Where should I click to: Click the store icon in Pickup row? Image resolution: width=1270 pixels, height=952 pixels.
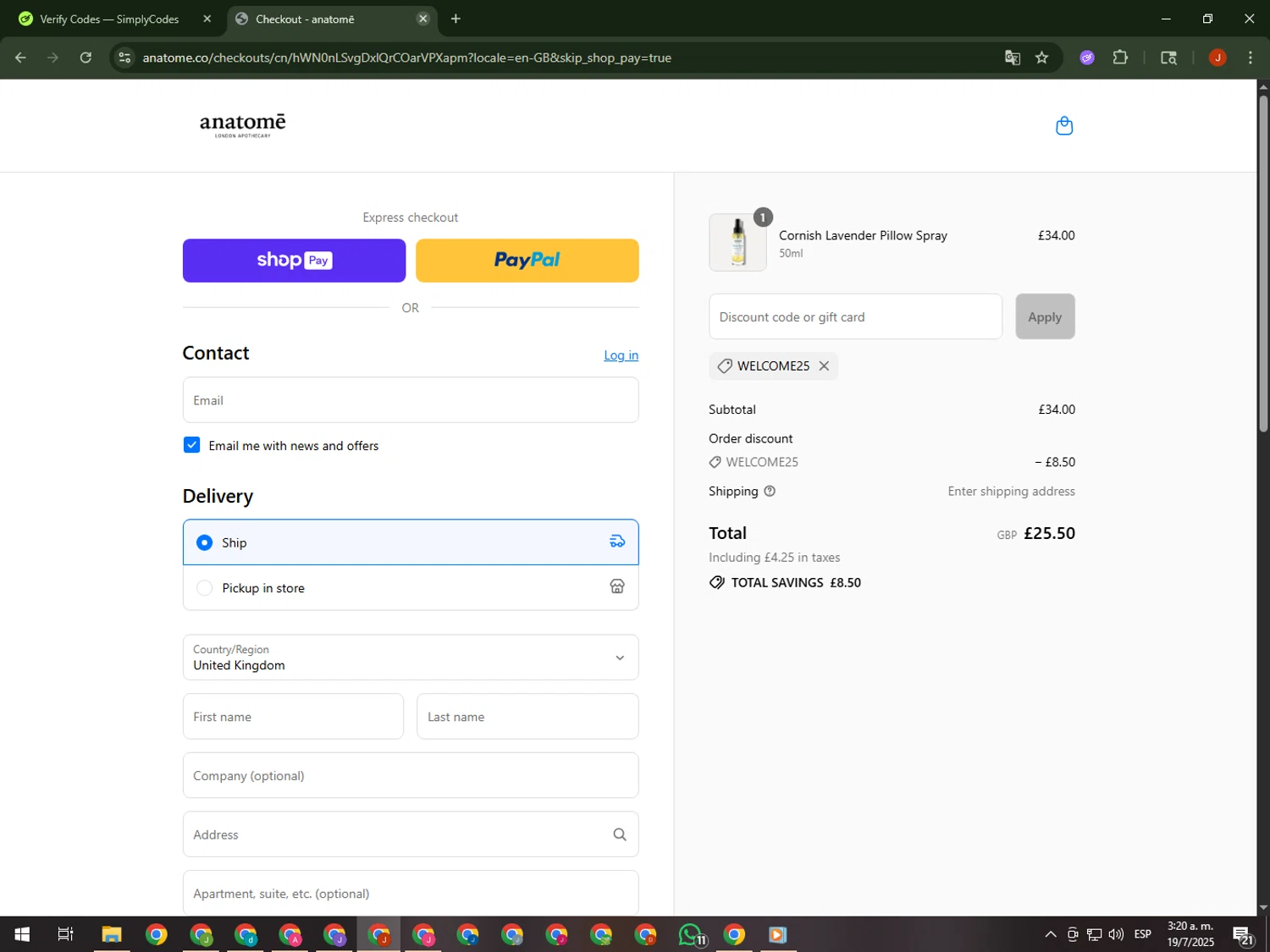pos(617,587)
